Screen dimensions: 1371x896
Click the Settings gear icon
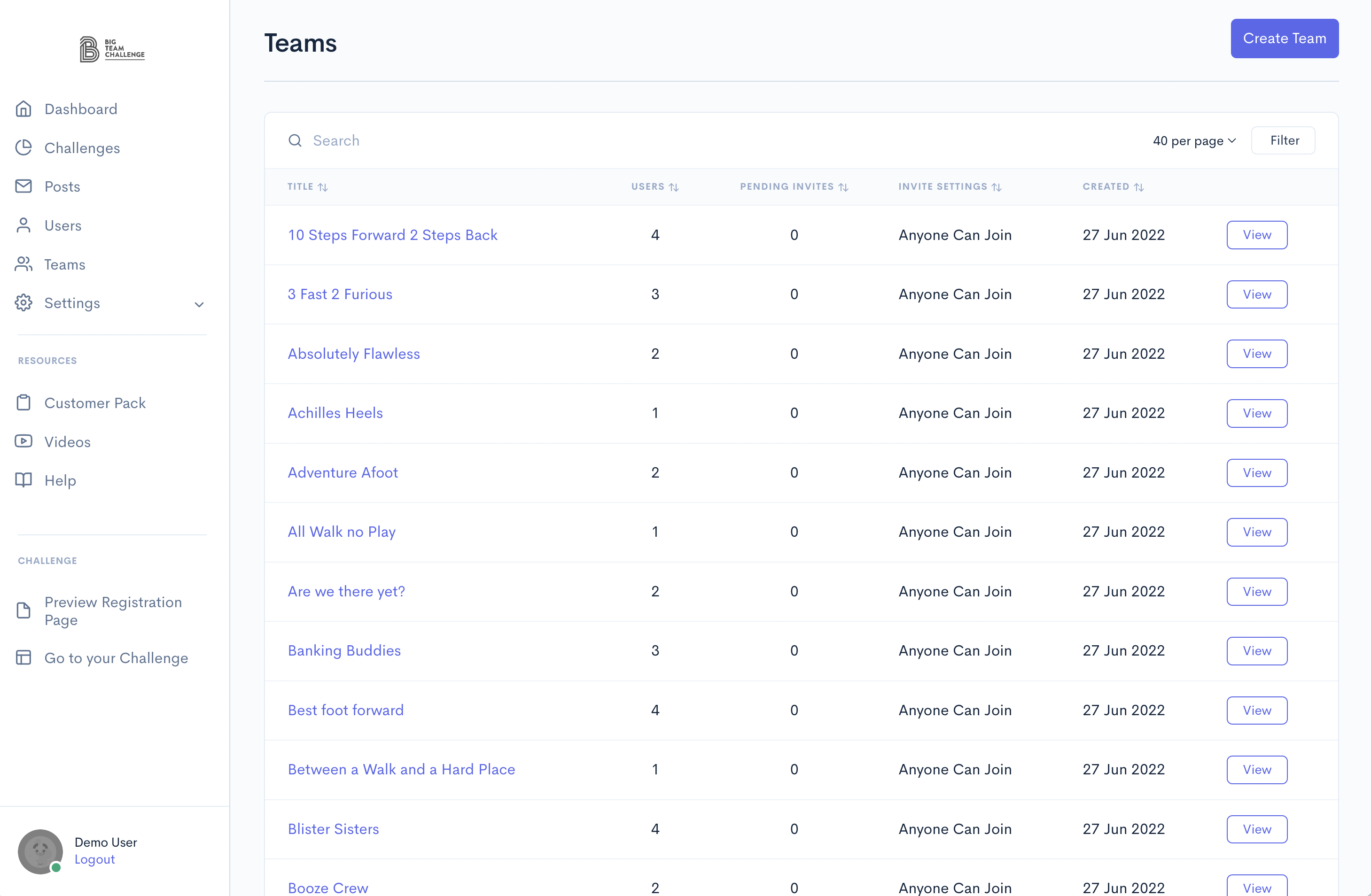[23, 303]
